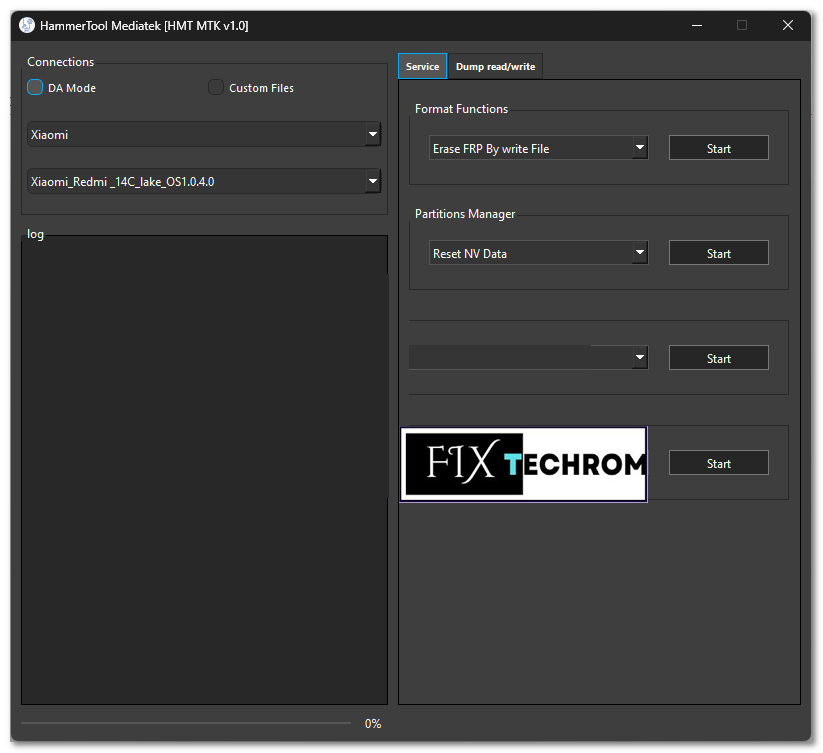Start the Format Functions operation
The width and height of the screenshot is (823, 753).
coord(719,149)
